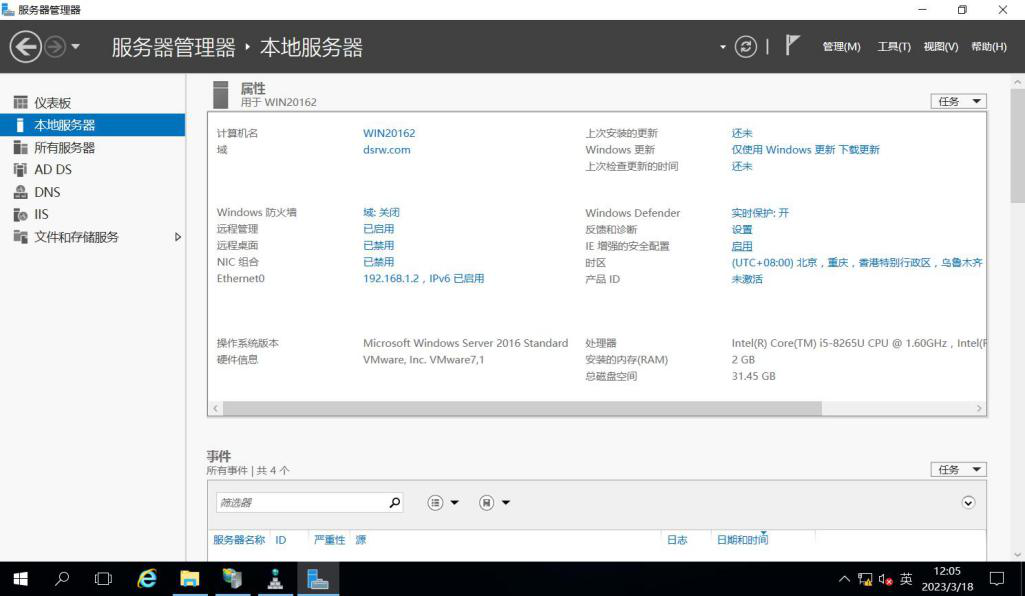Click Ethernet0 192.168.1.2 link

click(424, 278)
